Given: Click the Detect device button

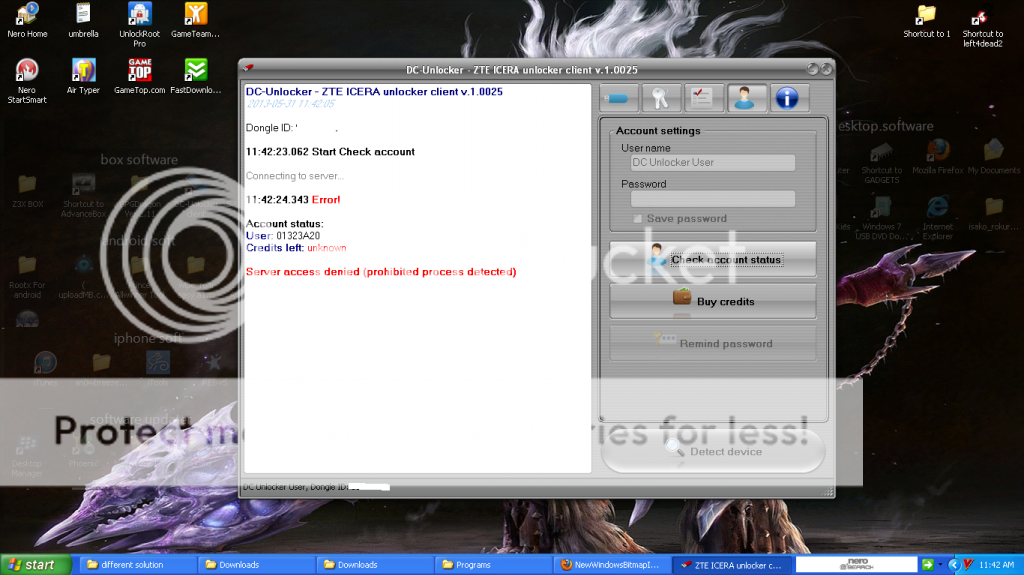Looking at the screenshot, I should click(x=713, y=451).
